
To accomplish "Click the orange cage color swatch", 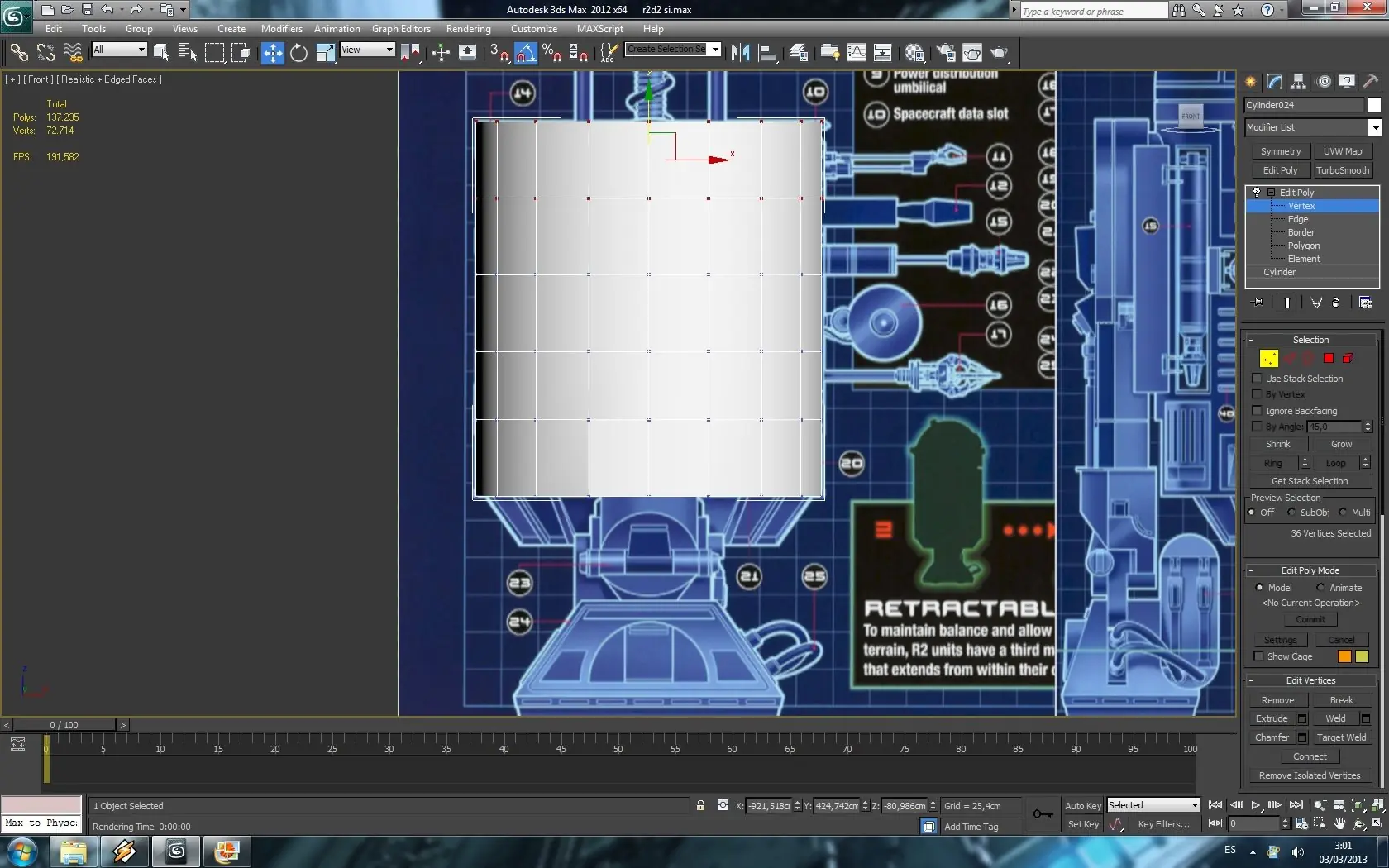I will (1344, 656).
